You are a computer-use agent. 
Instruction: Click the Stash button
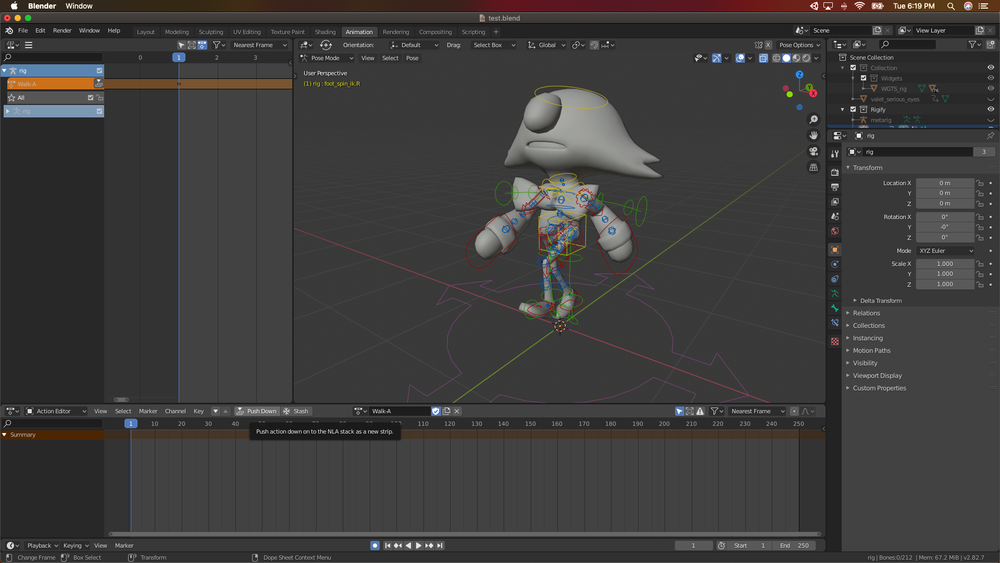297,411
